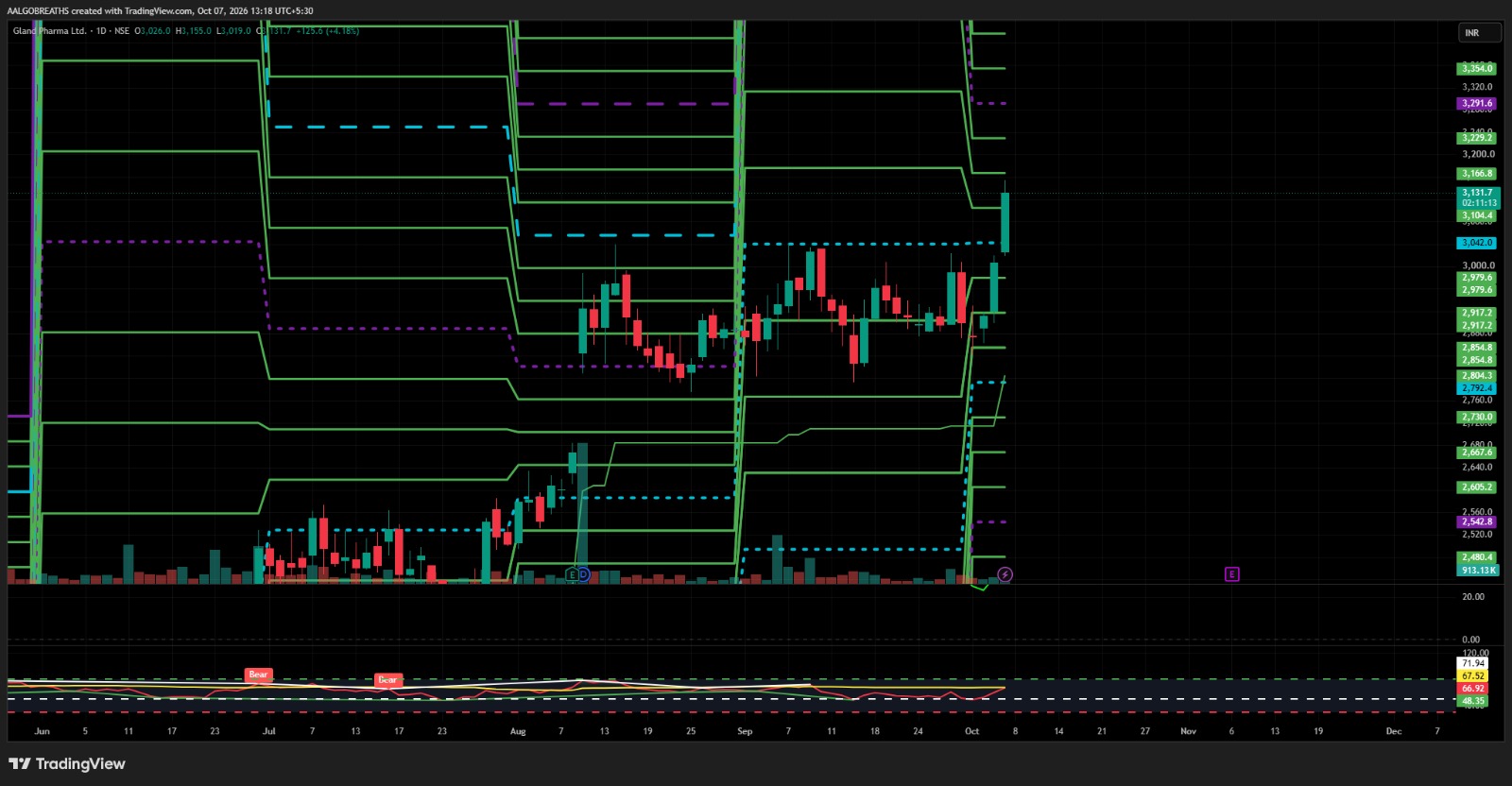Image resolution: width=1512 pixels, height=786 pixels.
Task: Click the Oct label on the time axis
Action: coord(971,731)
